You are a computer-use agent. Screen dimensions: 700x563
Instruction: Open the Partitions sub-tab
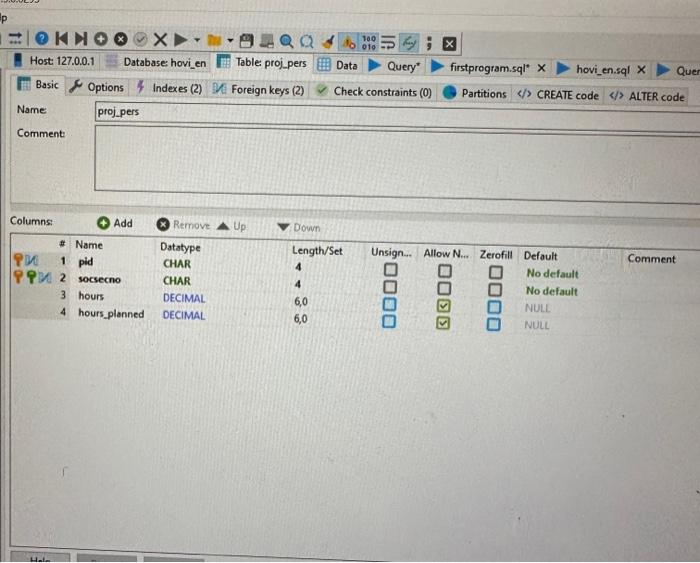[x=475, y=93]
